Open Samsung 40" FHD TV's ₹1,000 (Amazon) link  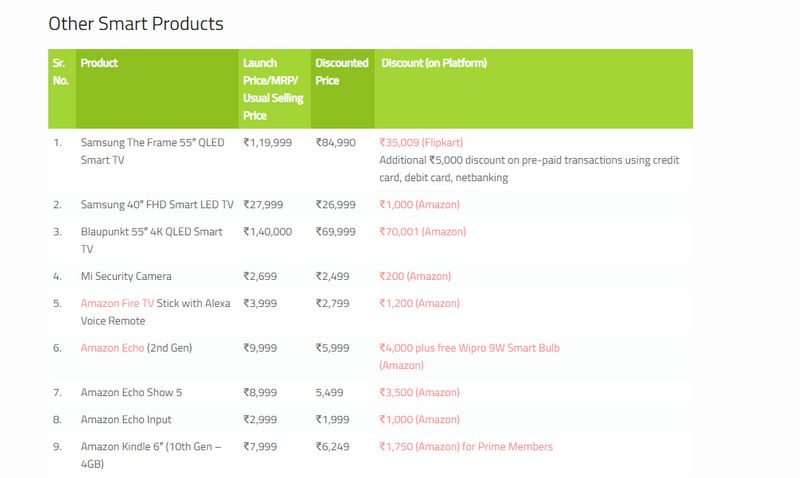click(419, 205)
